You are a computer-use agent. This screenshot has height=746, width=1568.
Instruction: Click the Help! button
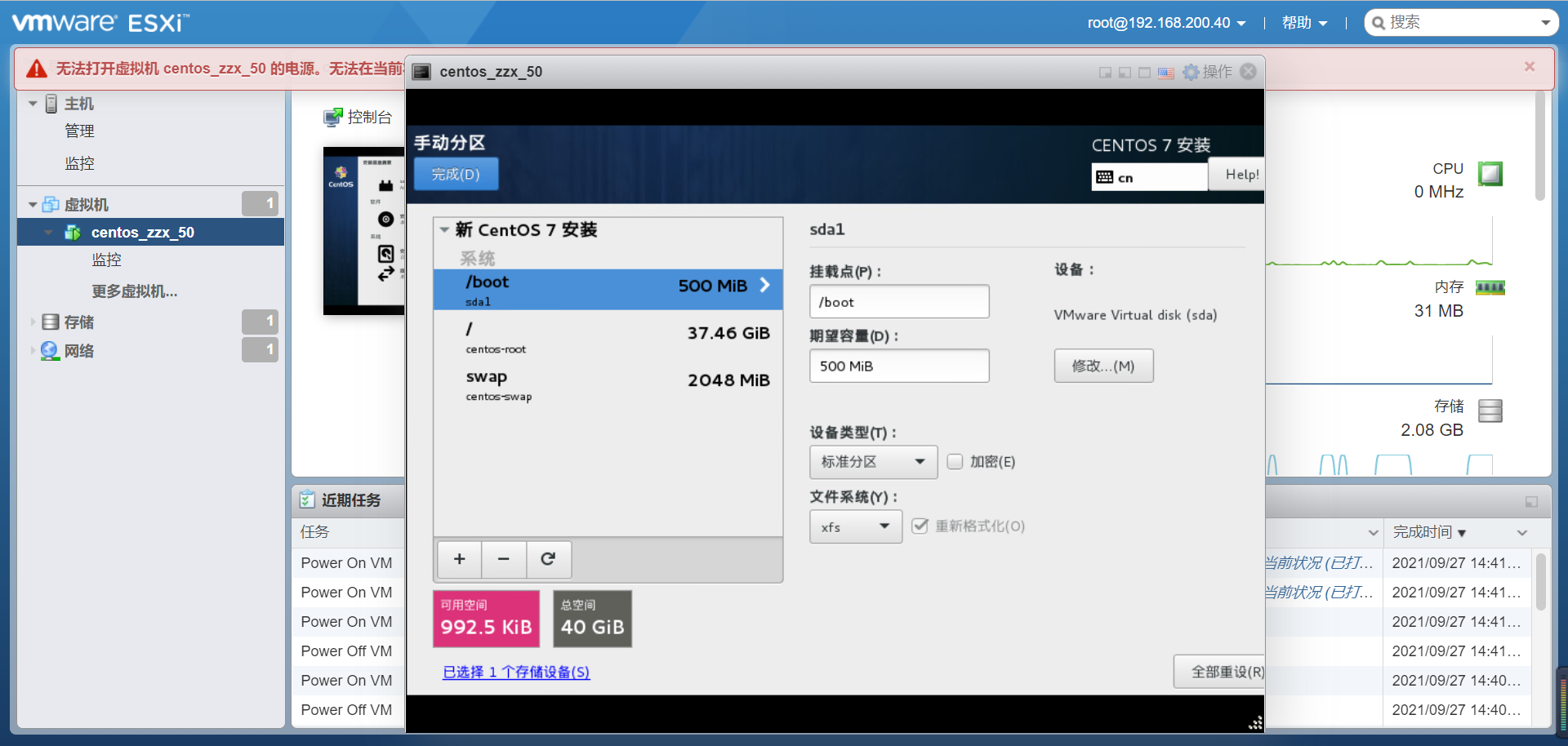click(x=1236, y=175)
